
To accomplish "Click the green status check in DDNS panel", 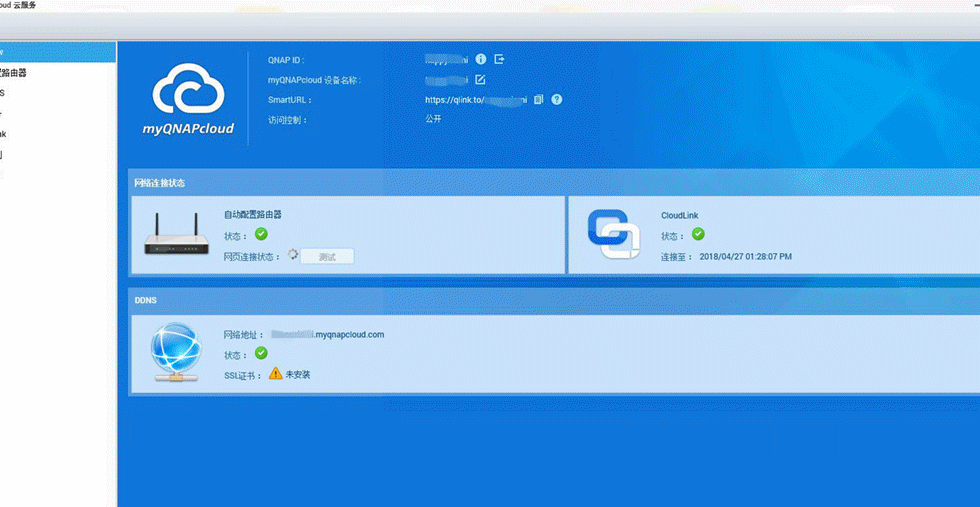I will coord(261,353).
